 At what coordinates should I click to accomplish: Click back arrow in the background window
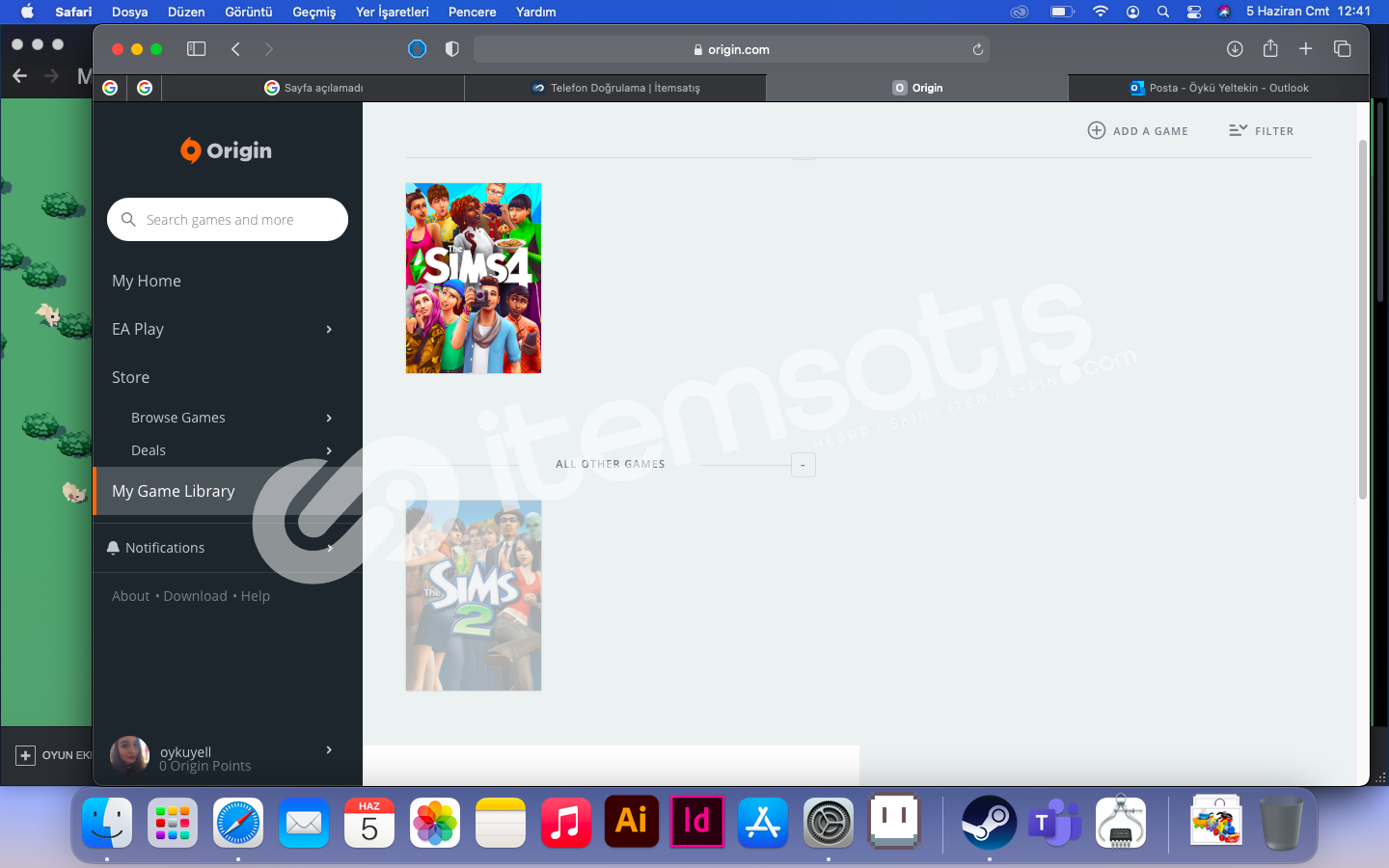19,75
